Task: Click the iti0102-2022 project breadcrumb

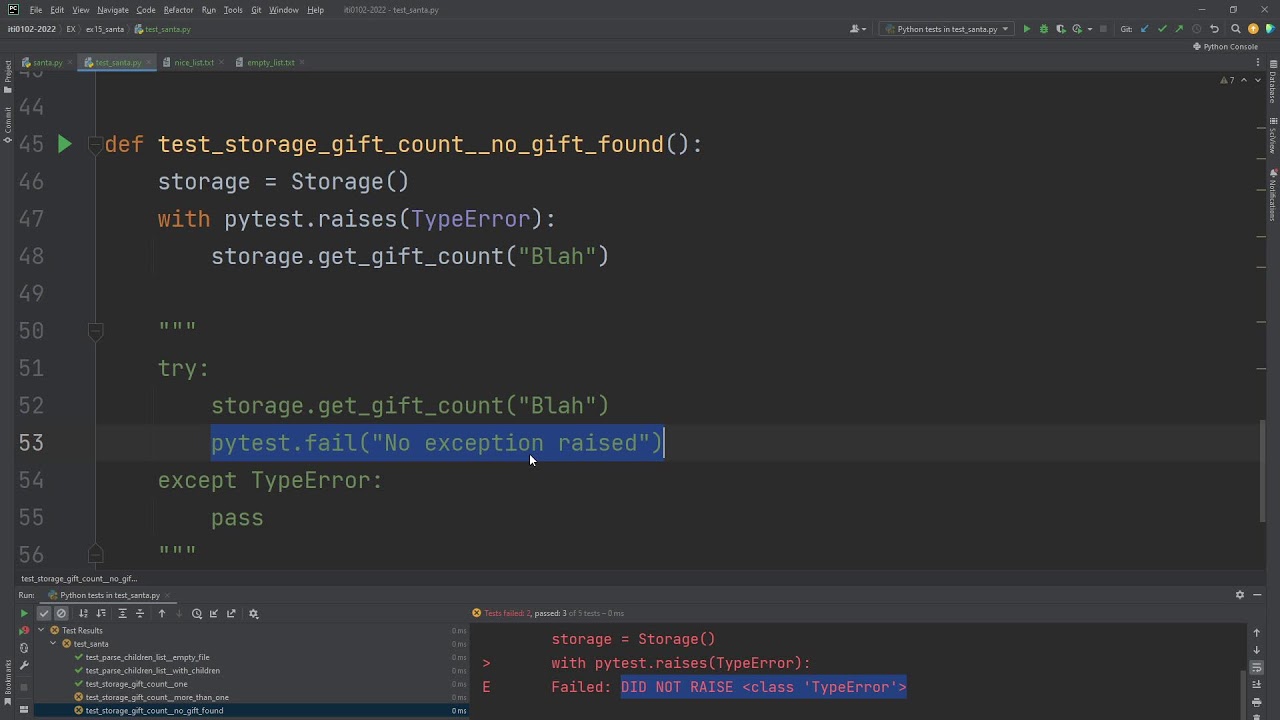Action: [x=32, y=29]
